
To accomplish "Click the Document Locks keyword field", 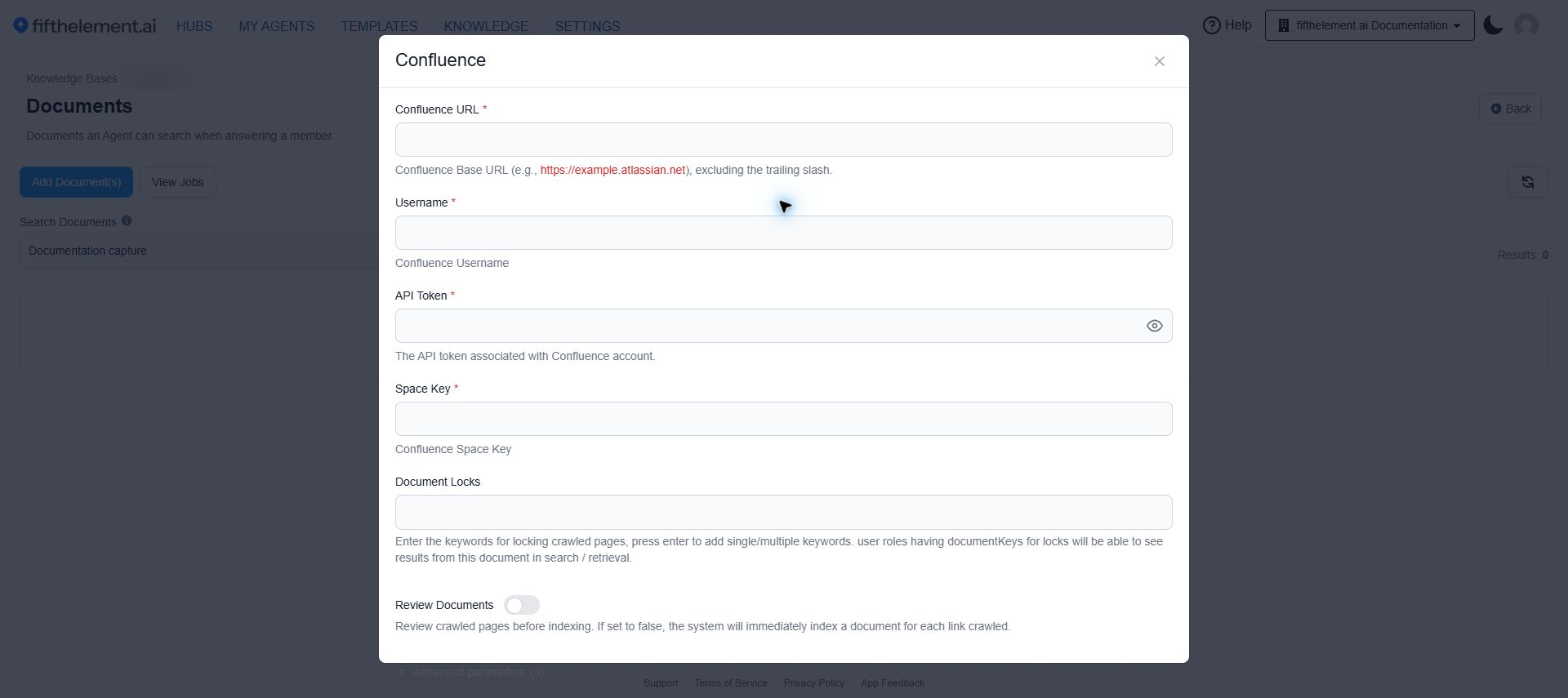I will point(783,513).
